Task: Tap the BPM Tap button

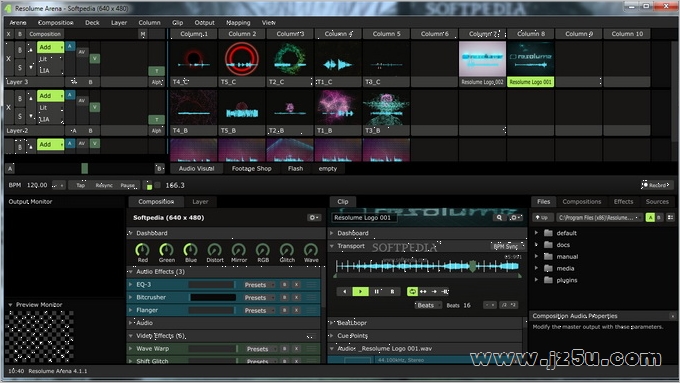Action: (x=81, y=185)
